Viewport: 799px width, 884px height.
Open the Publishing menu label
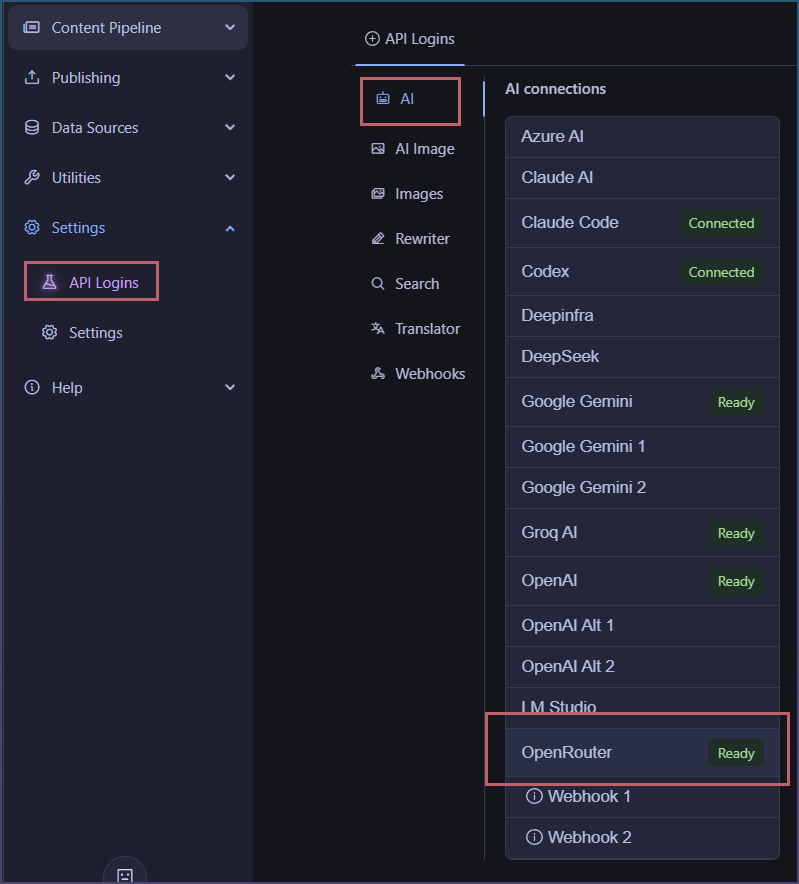point(86,78)
